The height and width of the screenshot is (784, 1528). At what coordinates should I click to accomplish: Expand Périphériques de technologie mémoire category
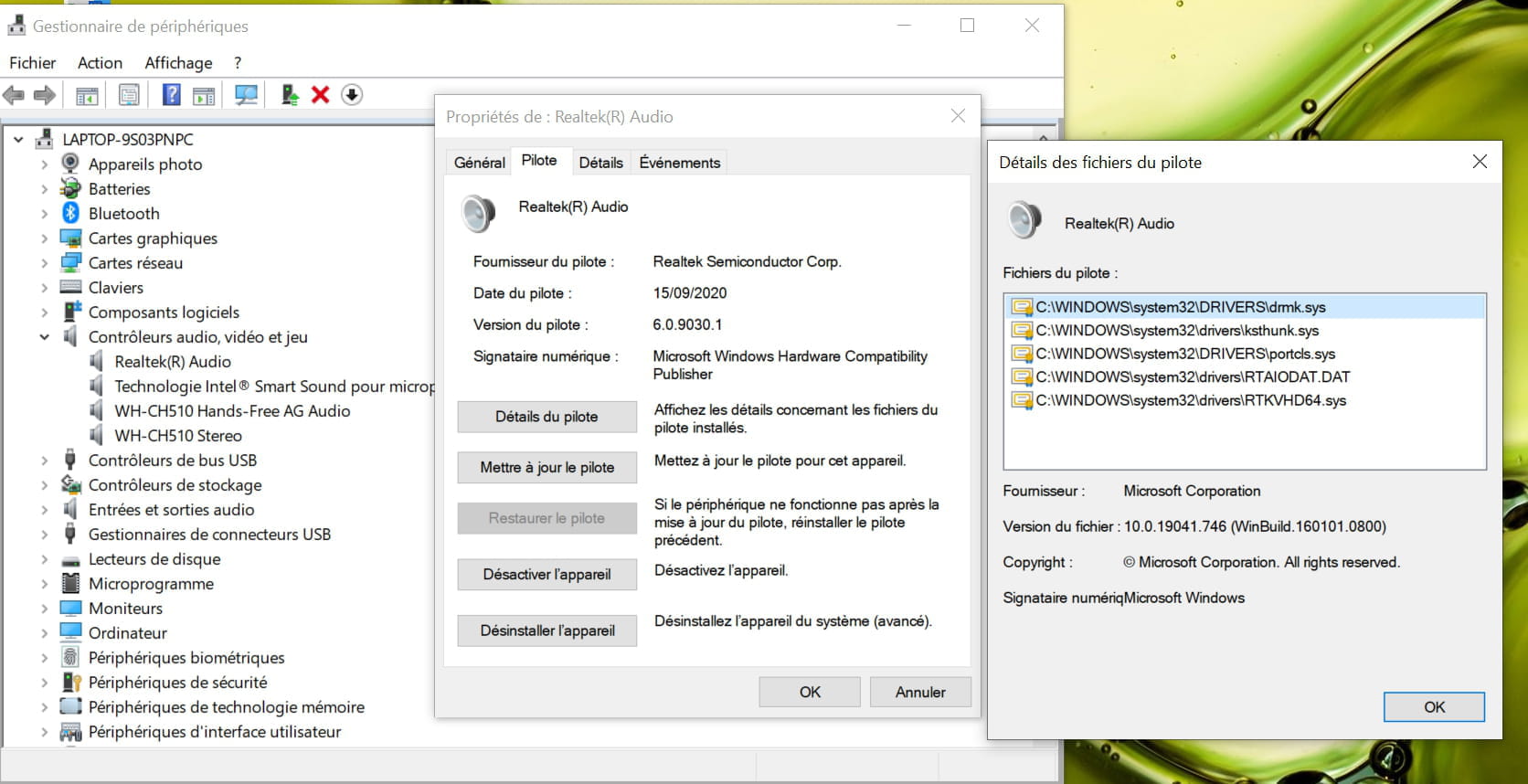tap(44, 707)
